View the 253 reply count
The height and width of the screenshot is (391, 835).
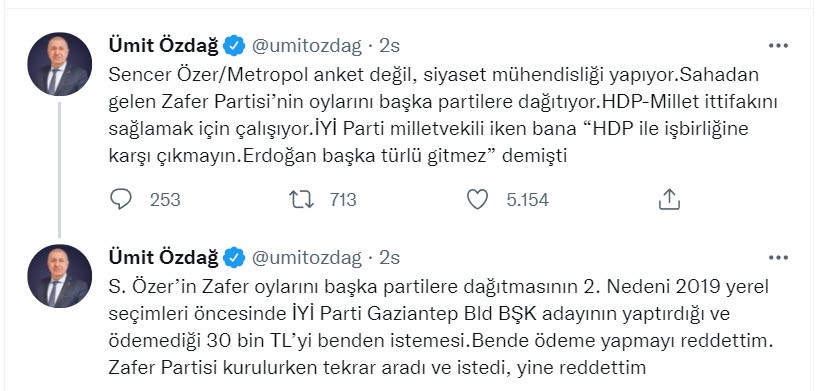tap(165, 200)
